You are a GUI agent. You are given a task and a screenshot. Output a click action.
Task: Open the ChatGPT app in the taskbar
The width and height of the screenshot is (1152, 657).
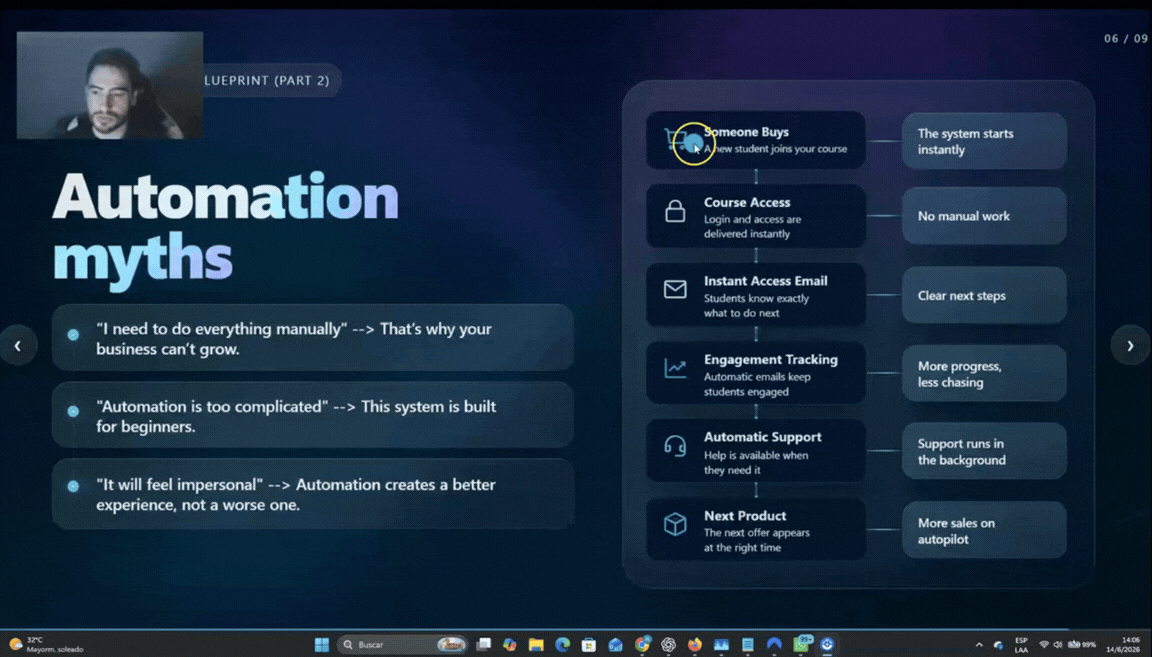point(669,645)
